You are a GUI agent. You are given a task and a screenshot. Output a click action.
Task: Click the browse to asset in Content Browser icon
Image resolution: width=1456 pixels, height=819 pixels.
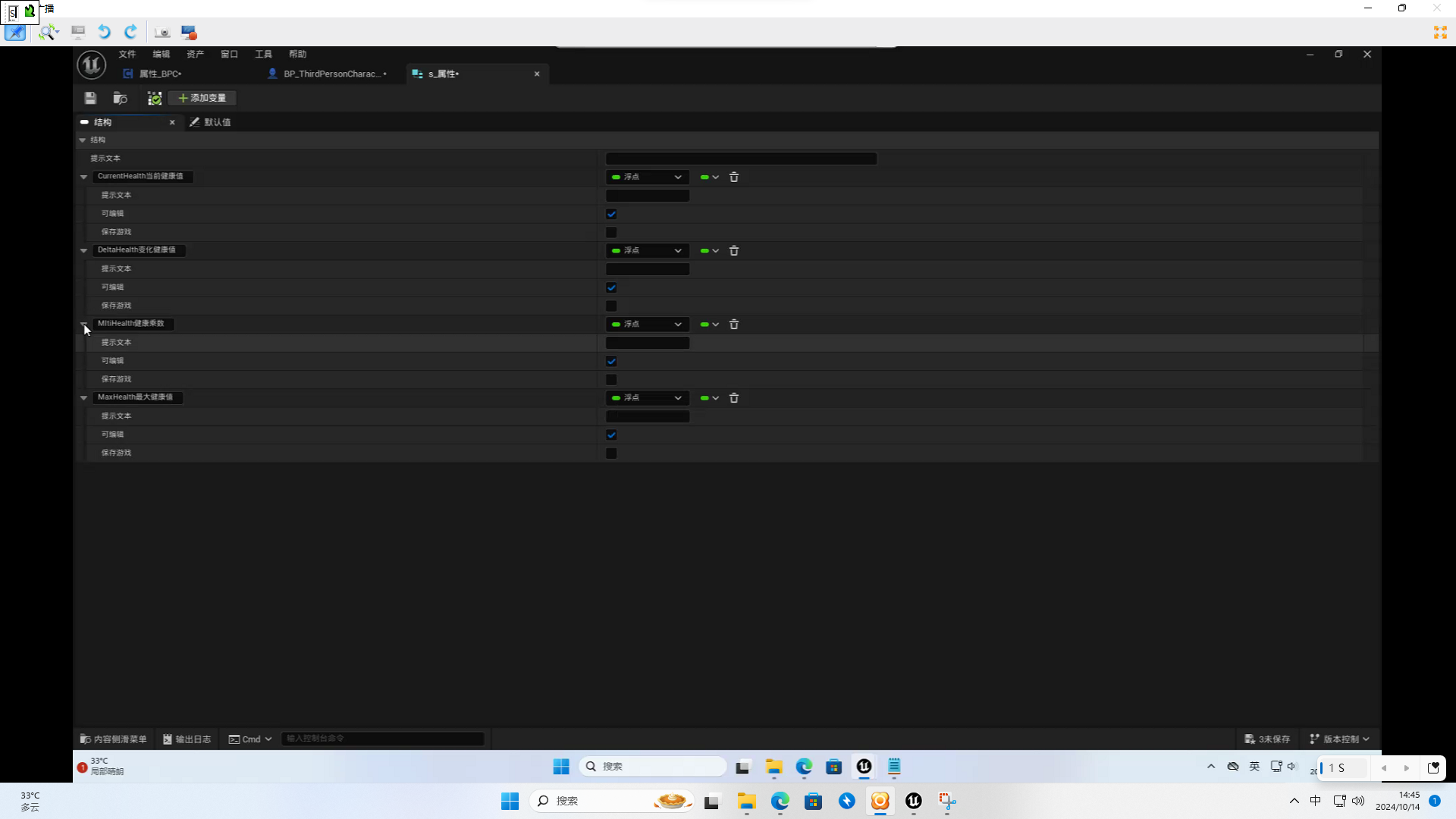(120, 98)
